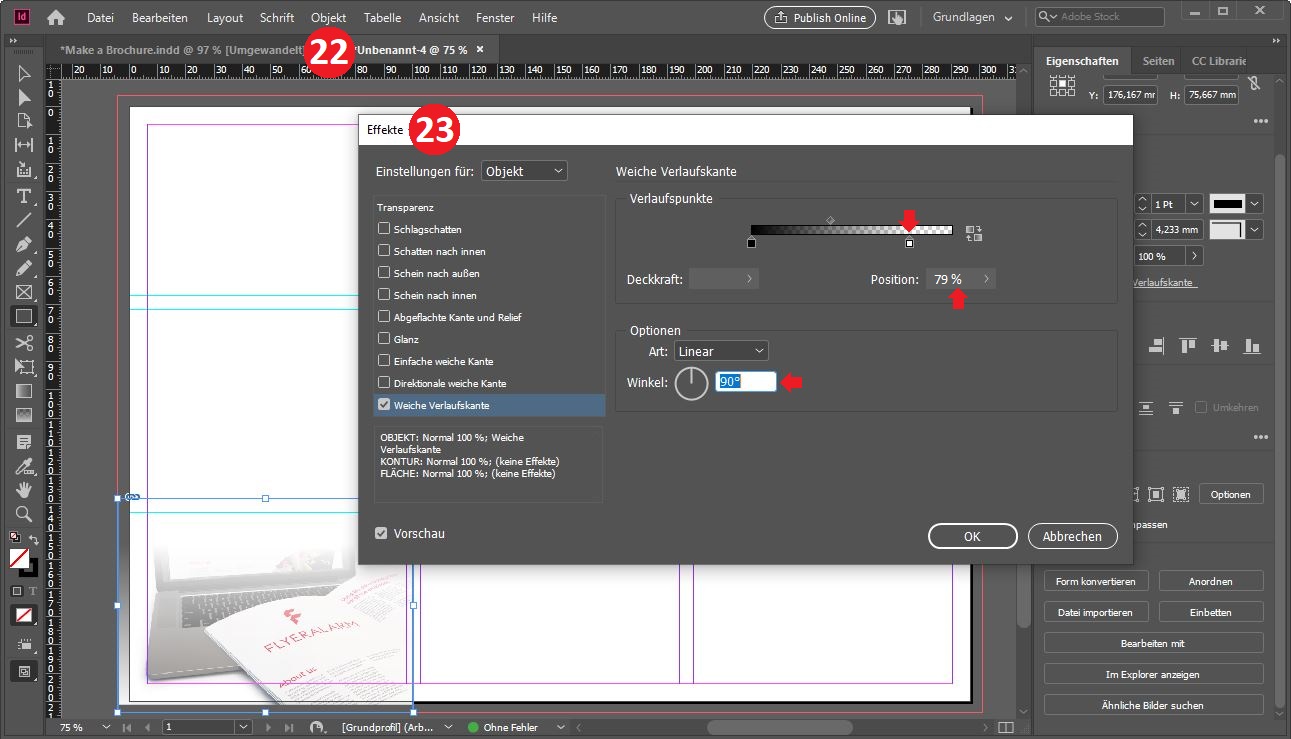Enable the Schlagschatten checkbox
1291x739 pixels.
384,229
